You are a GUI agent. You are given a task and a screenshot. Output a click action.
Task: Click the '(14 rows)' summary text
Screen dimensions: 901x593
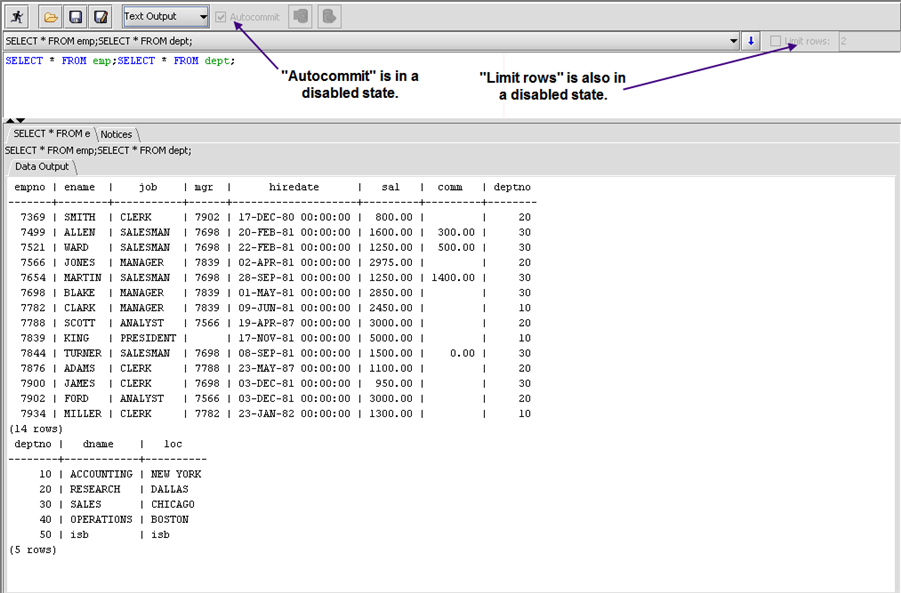pos(36,429)
